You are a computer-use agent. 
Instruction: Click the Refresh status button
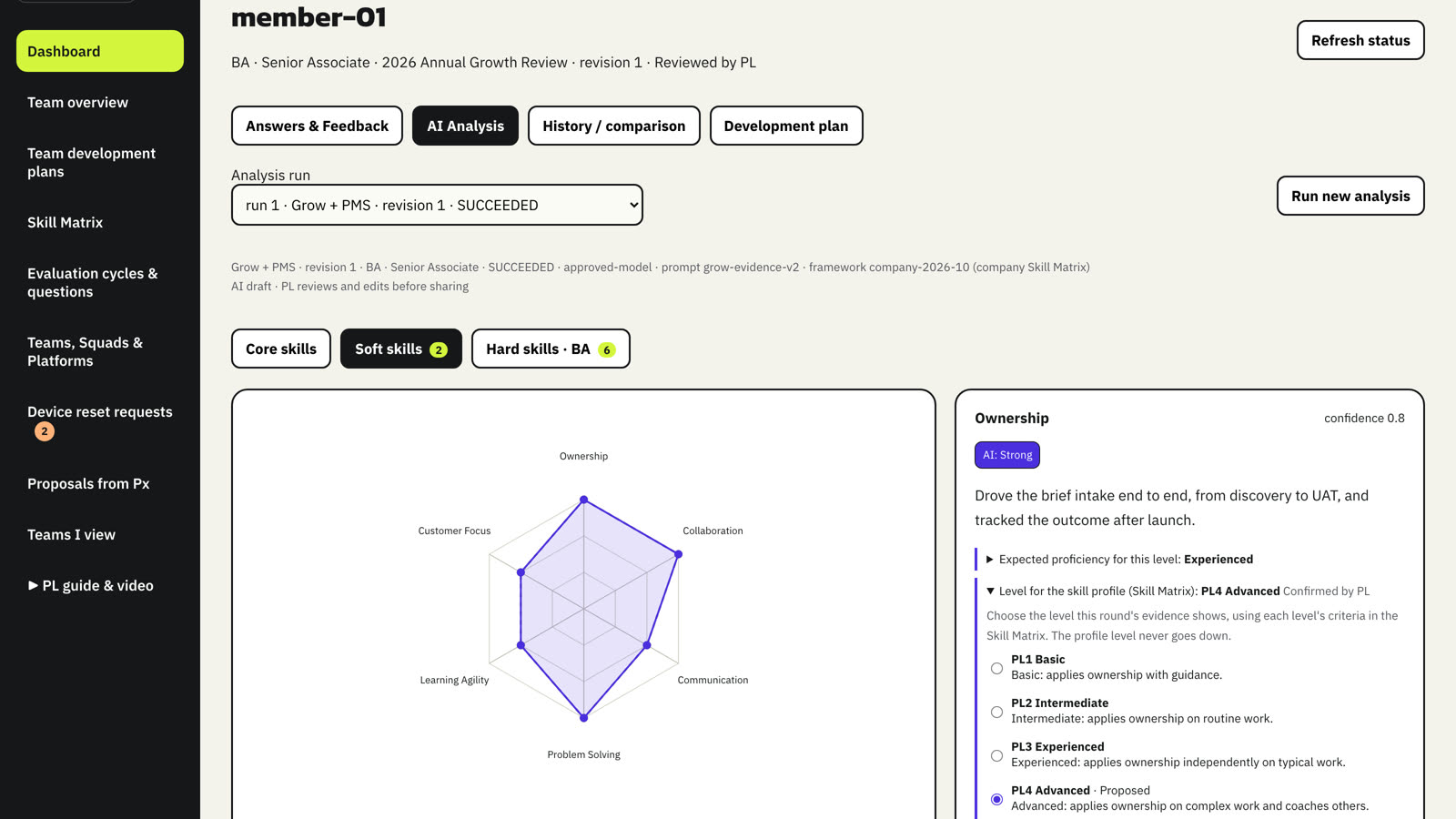pyautogui.click(x=1360, y=40)
